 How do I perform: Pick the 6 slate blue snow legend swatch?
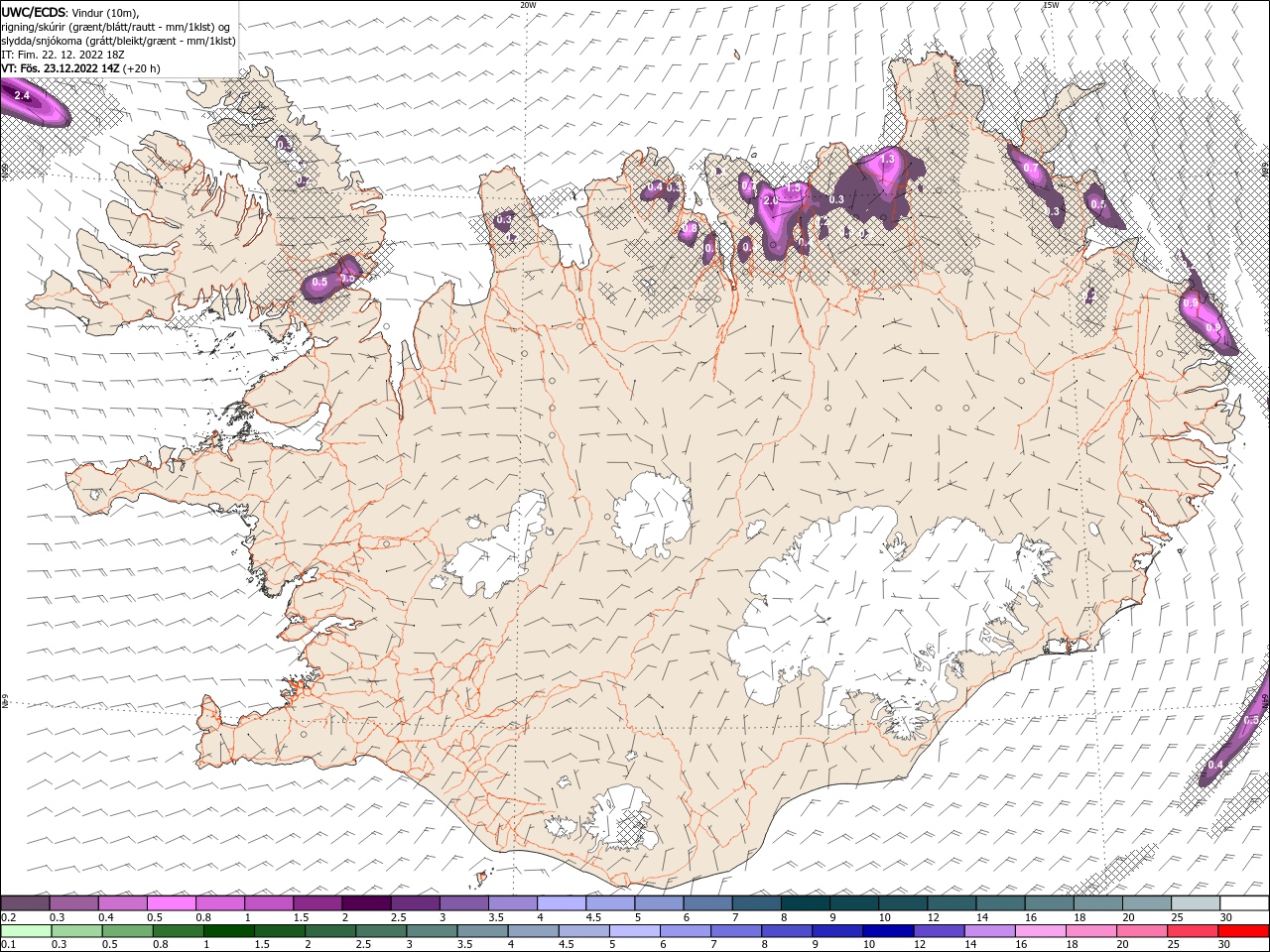[x=708, y=902]
